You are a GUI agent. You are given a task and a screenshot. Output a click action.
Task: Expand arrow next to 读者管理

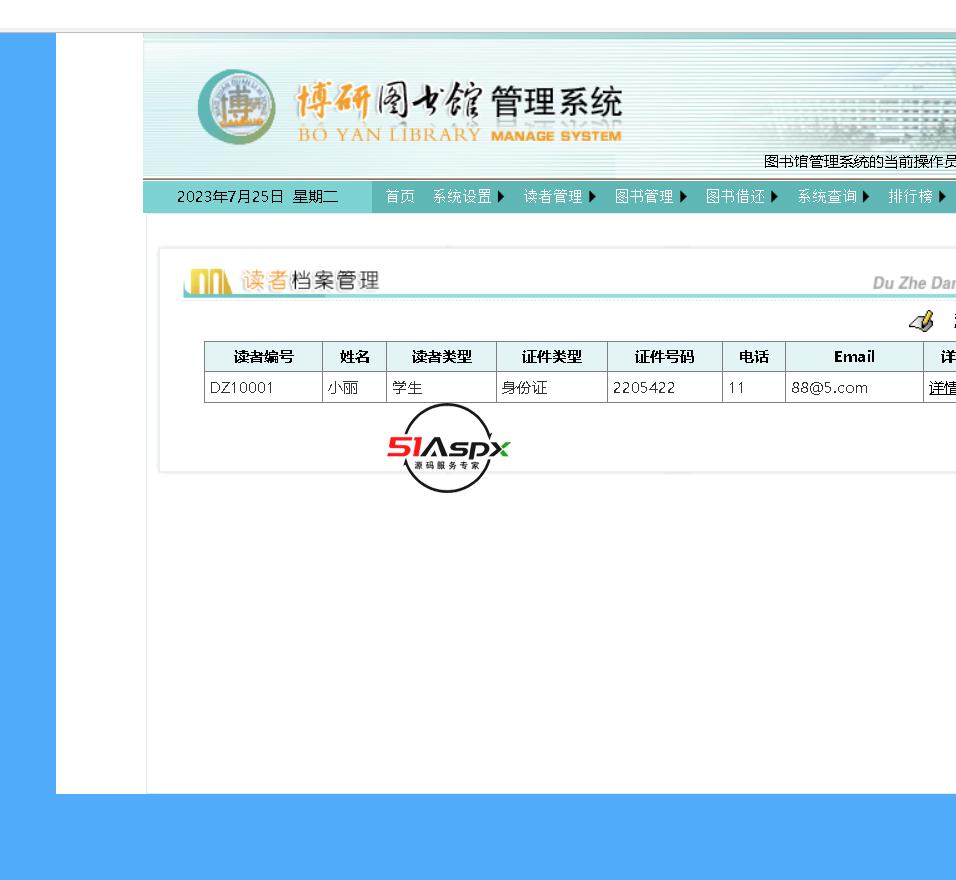coord(591,196)
